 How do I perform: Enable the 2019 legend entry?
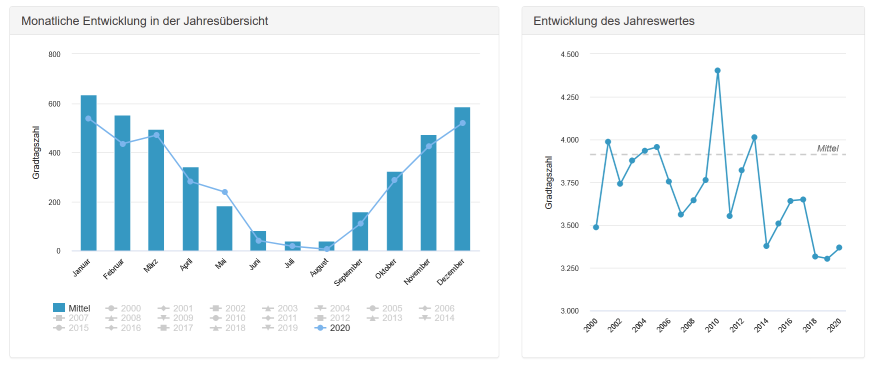coord(279,328)
